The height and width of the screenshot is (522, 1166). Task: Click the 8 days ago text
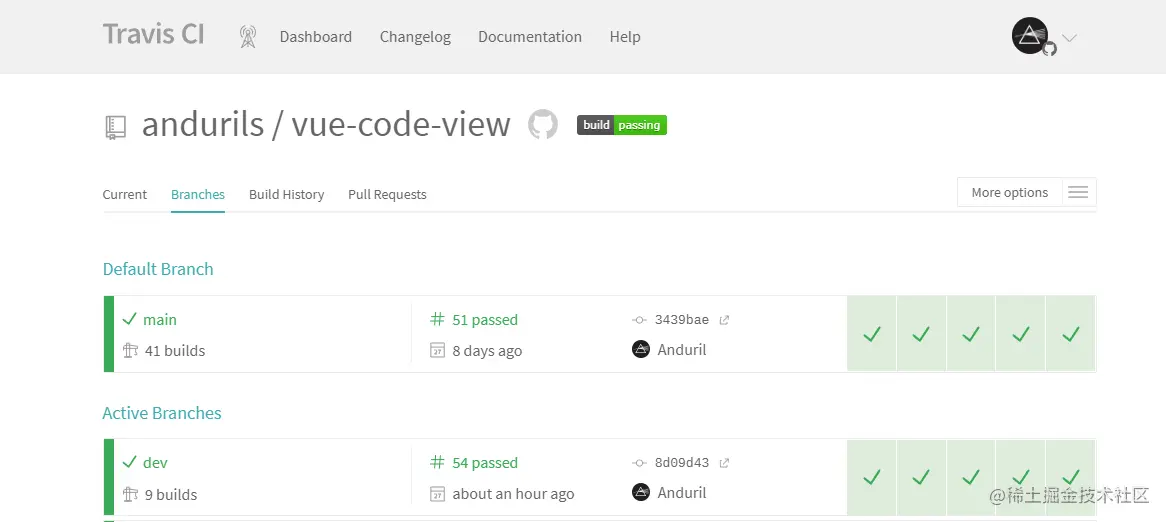(487, 350)
